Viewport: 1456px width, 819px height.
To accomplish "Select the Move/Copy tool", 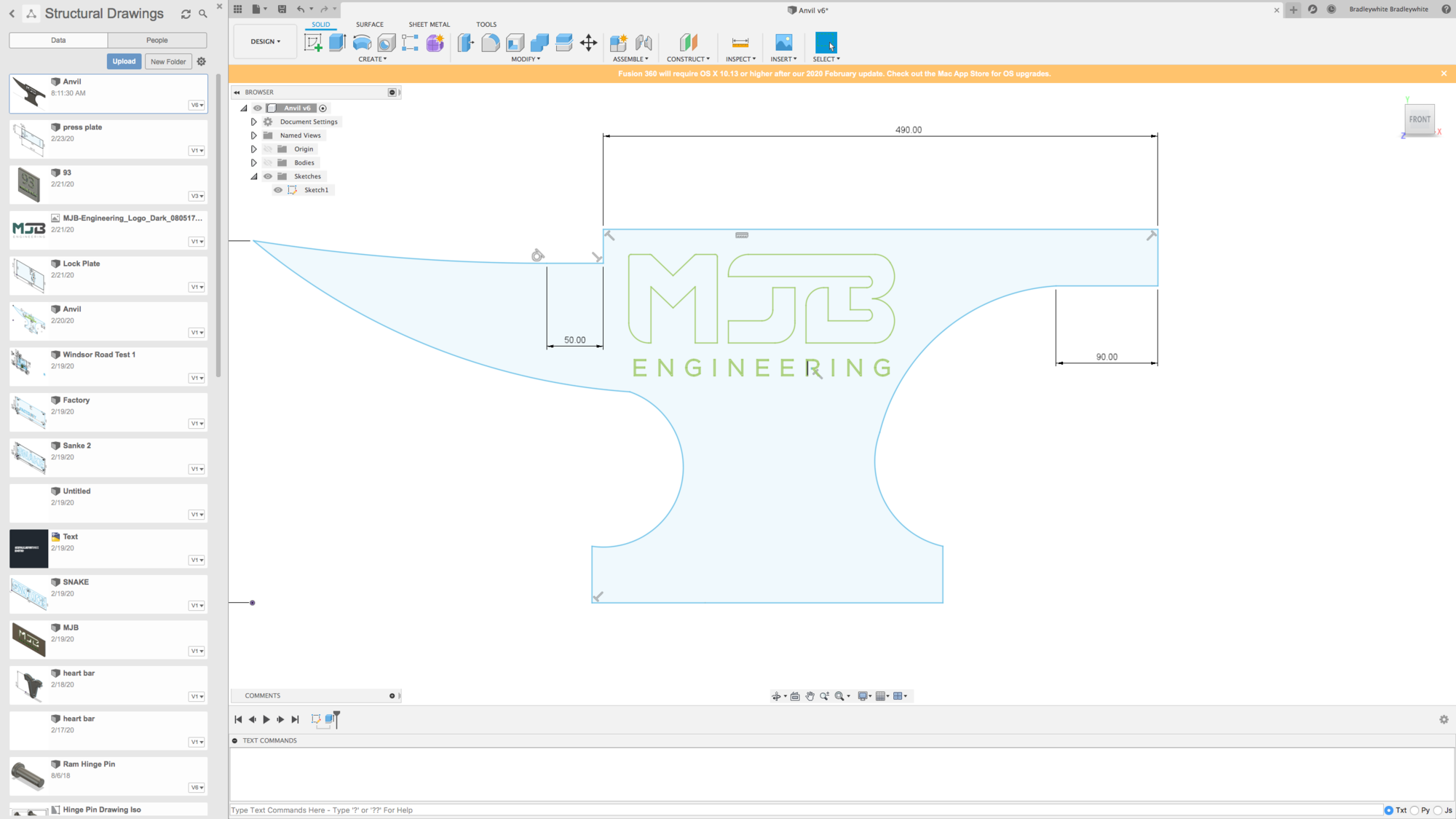I will pos(588,43).
